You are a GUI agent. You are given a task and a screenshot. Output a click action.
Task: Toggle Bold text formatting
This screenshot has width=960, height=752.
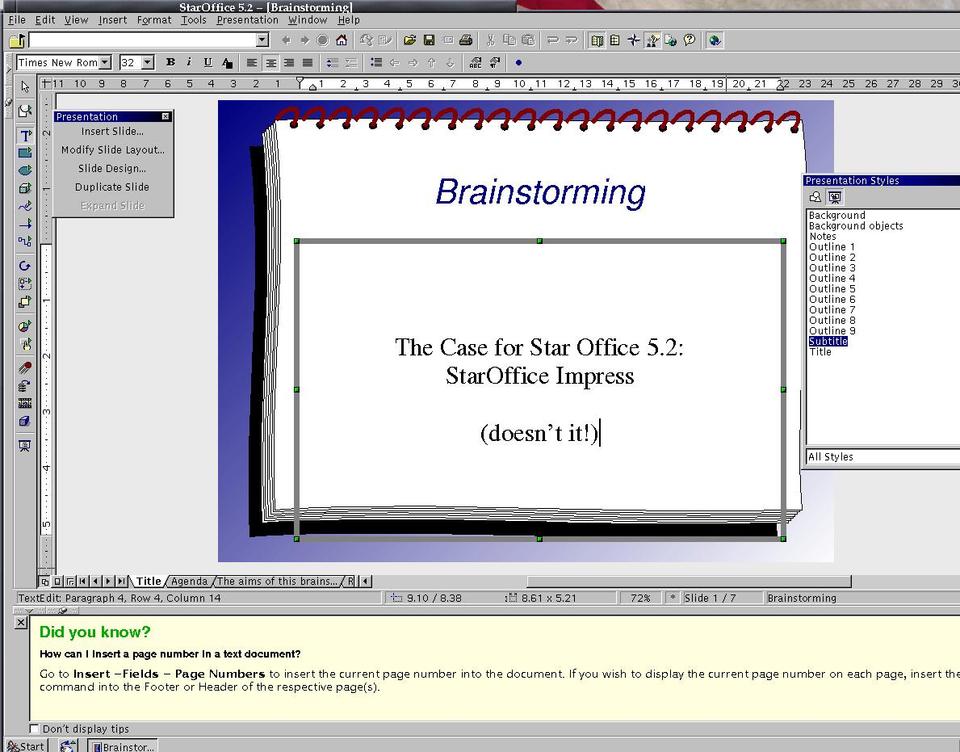point(170,62)
